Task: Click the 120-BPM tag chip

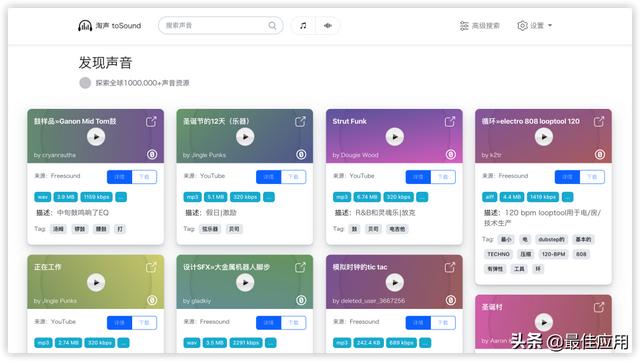Action: pos(553,254)
